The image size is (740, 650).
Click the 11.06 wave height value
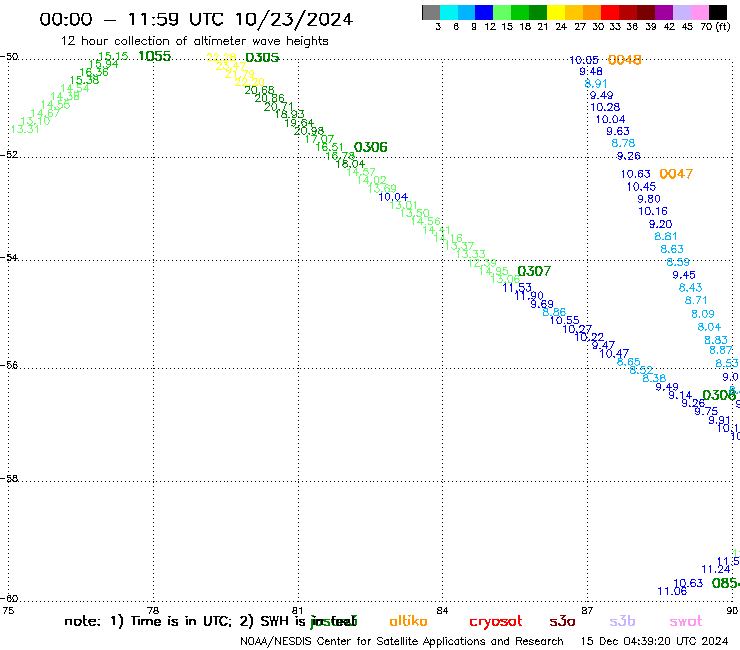coord(672,591)
